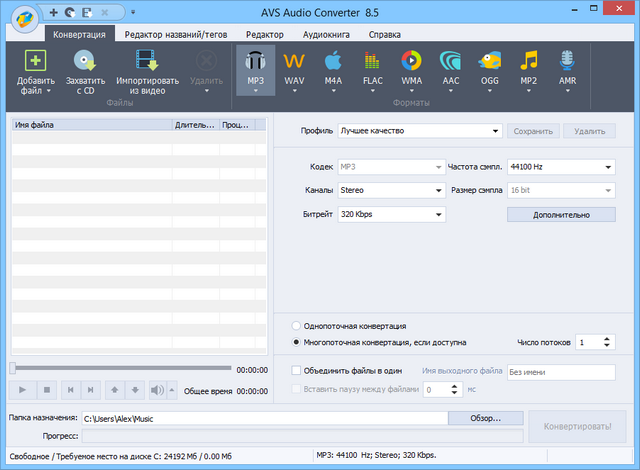Select the WAV output format
The height and width of the screenshot is (470, 640).
tap(294, 62)
